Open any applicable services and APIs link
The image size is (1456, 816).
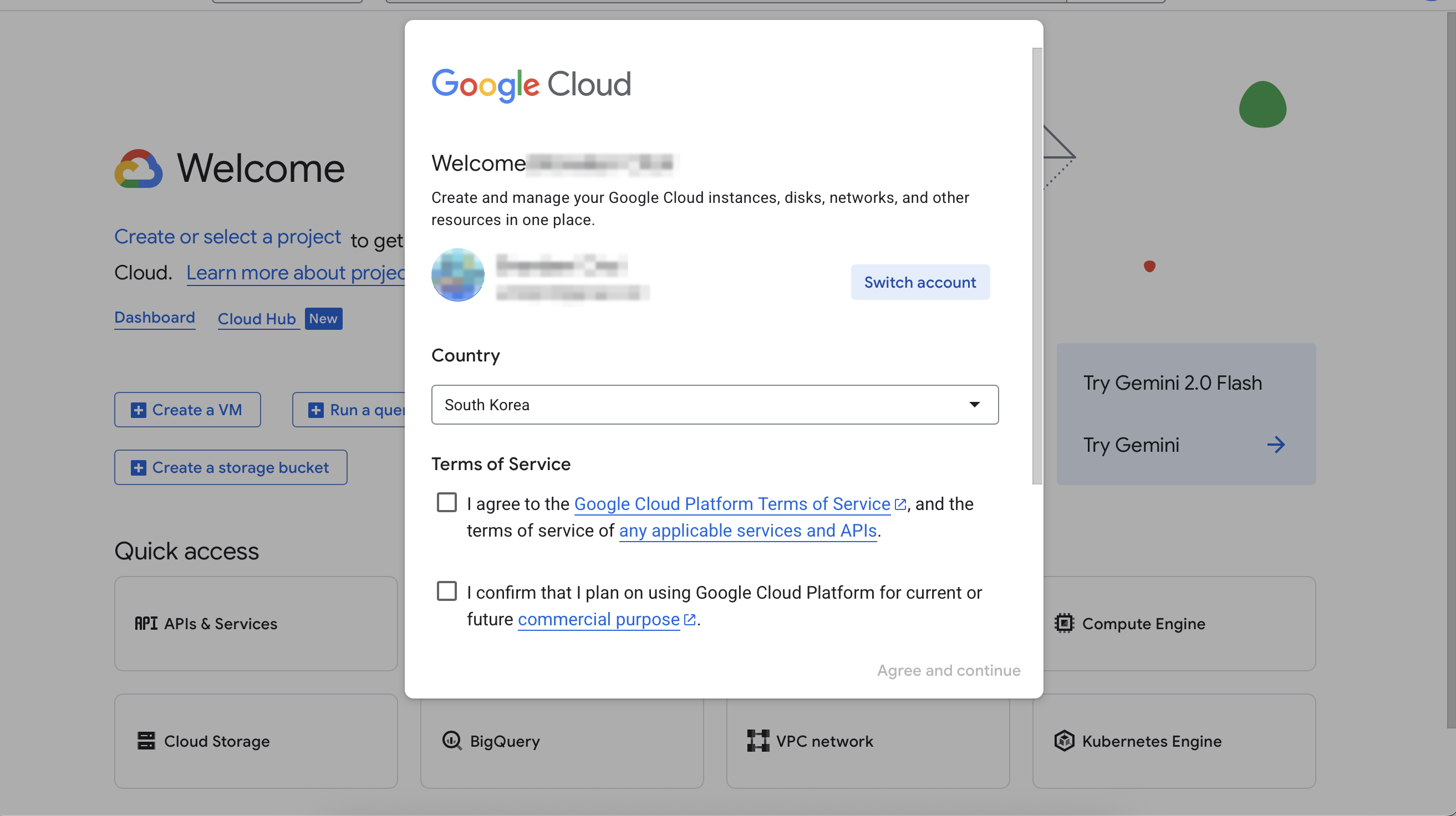[748, 531]
